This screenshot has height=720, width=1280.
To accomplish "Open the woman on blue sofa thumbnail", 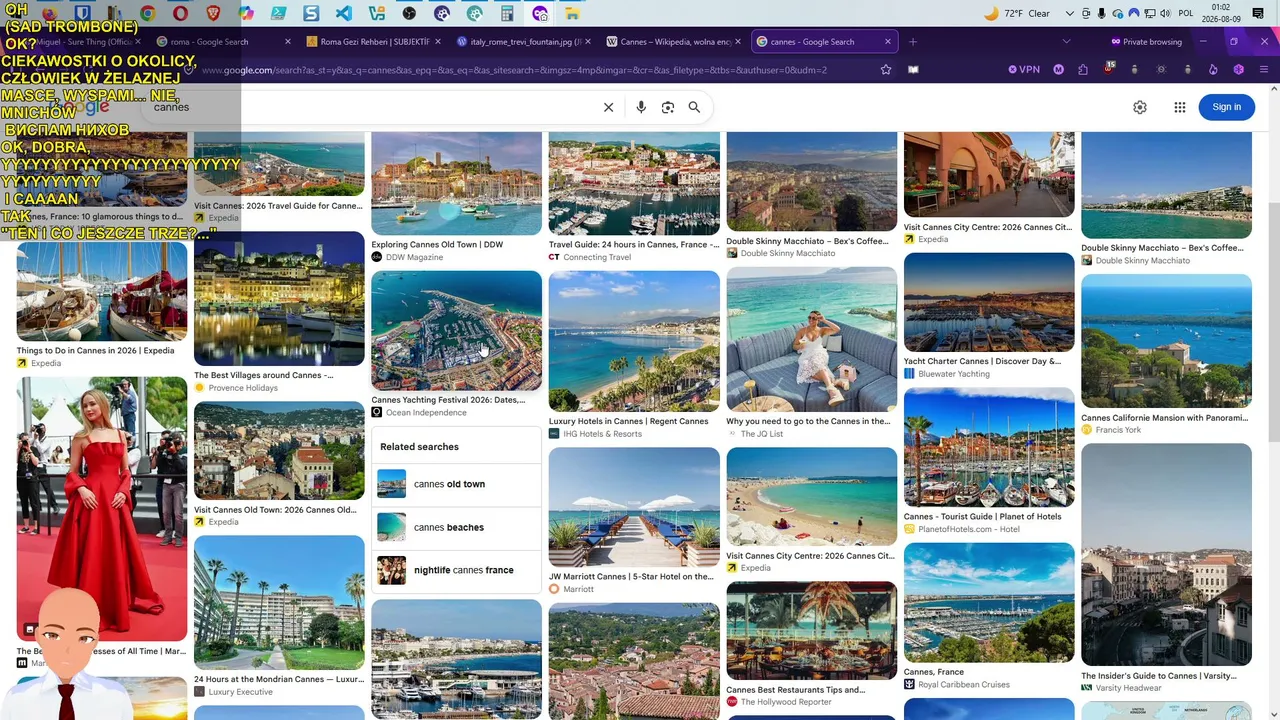I will pos(811,339).
